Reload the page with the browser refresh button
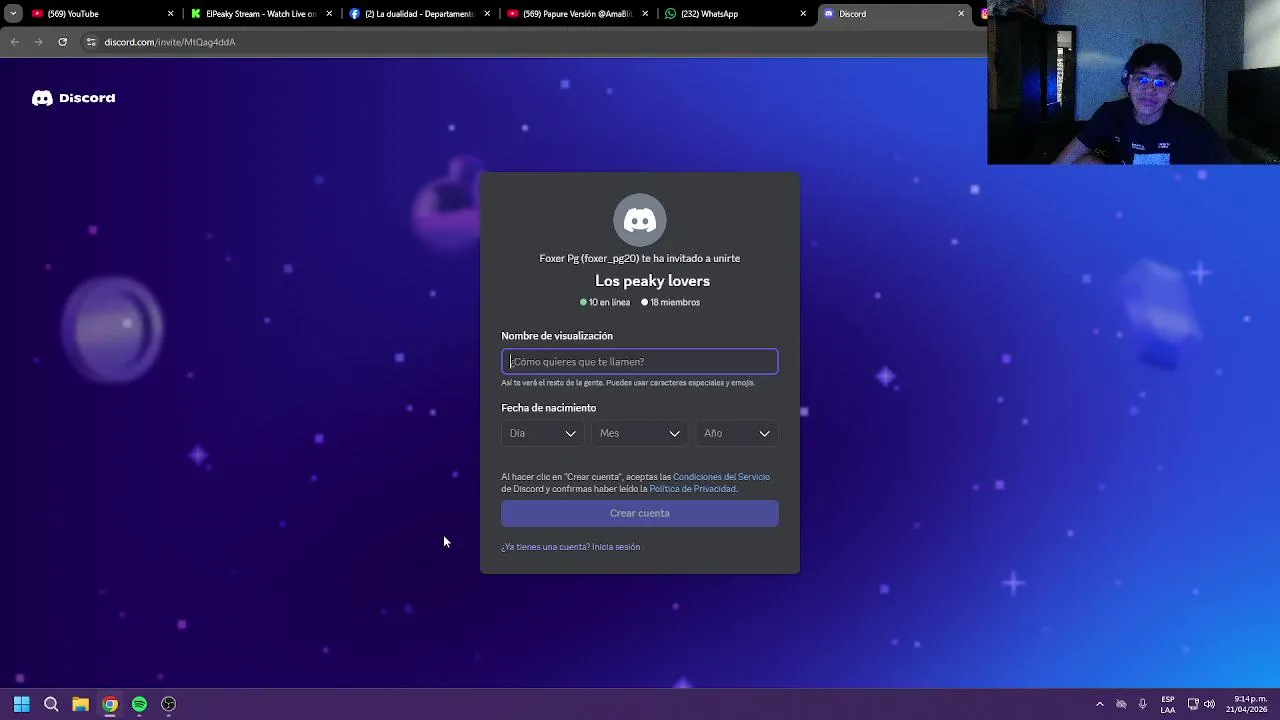Screen dimensions: 1280x720 point(62,42)
